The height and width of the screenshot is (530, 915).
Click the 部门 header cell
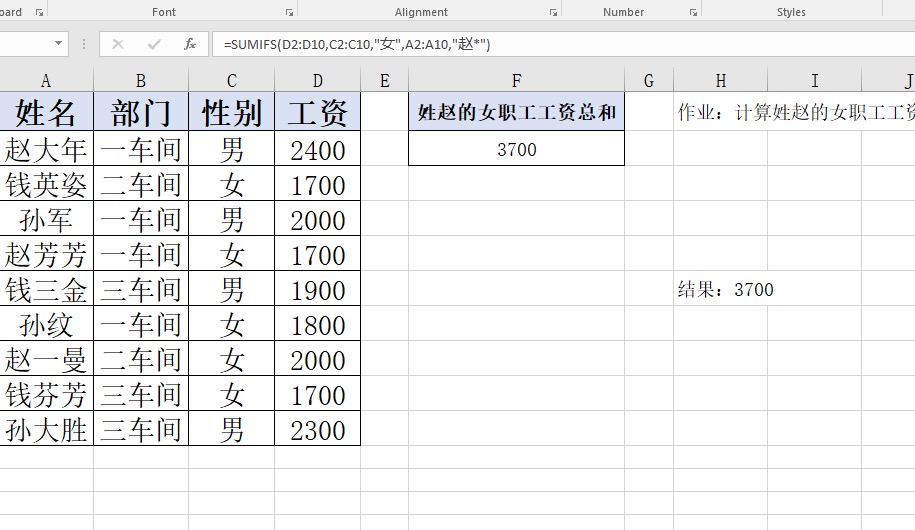pyautogui.click(x=141, y=111)
